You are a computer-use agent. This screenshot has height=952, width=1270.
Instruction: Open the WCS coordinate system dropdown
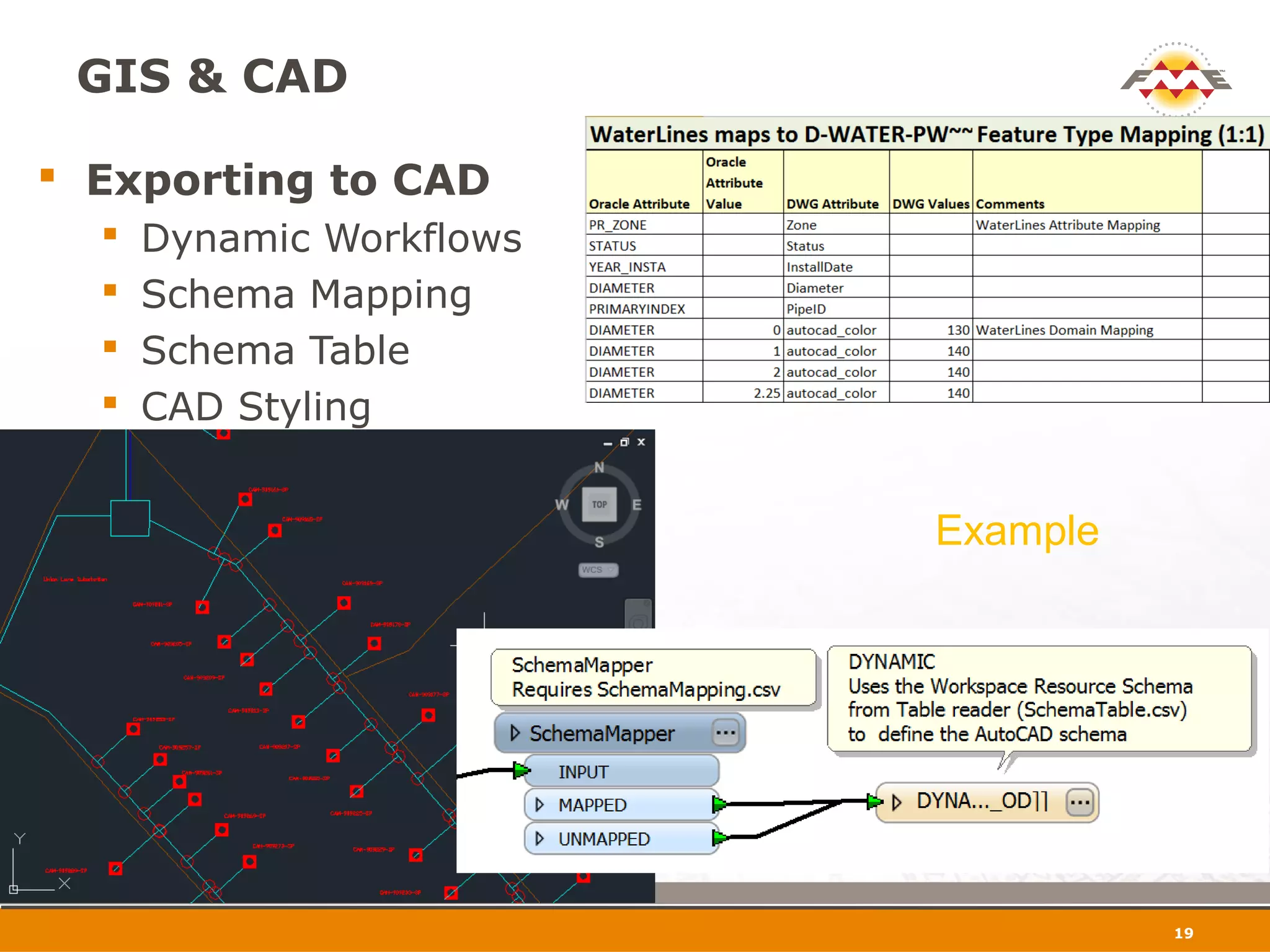pos(598,570)
